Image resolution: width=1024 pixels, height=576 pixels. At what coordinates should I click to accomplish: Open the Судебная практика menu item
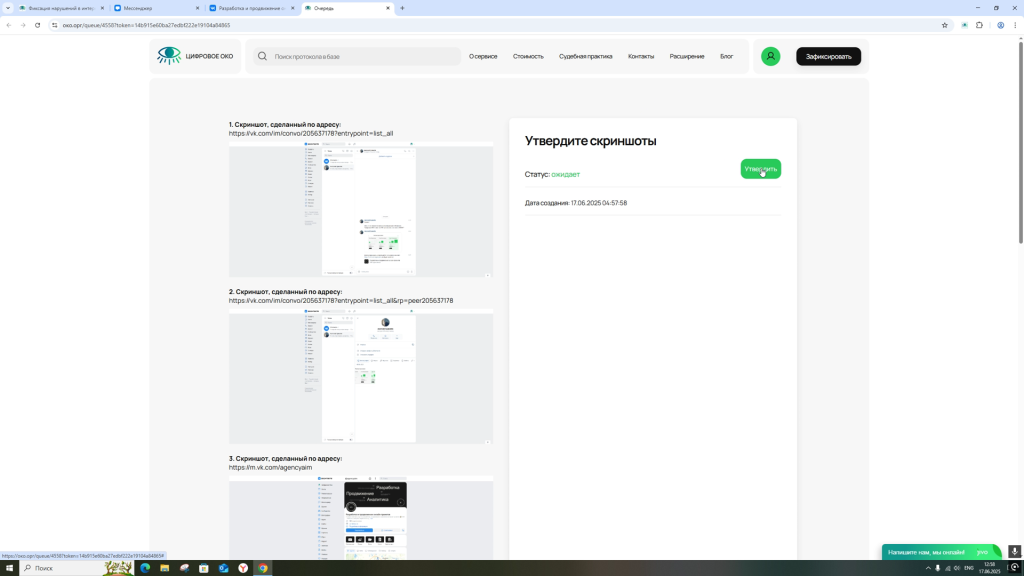585,56
